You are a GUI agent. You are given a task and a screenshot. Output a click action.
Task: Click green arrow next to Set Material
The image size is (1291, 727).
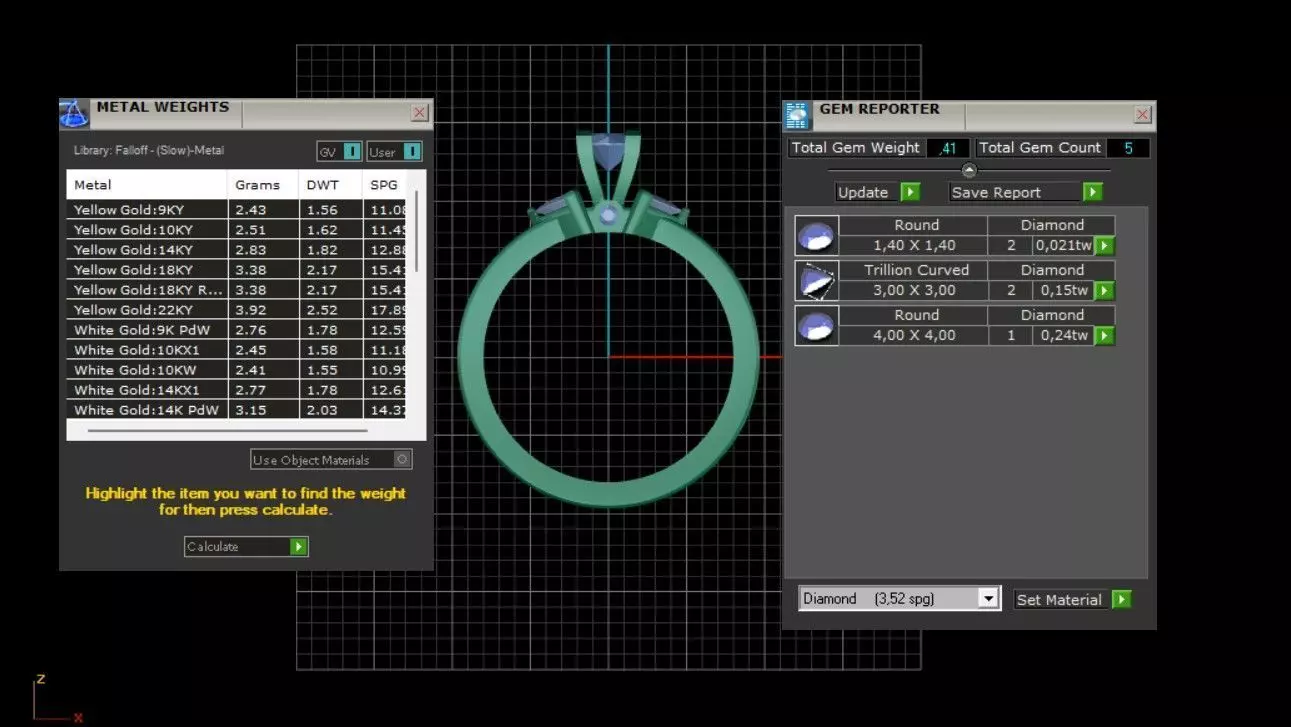[x=1121, y=600]
